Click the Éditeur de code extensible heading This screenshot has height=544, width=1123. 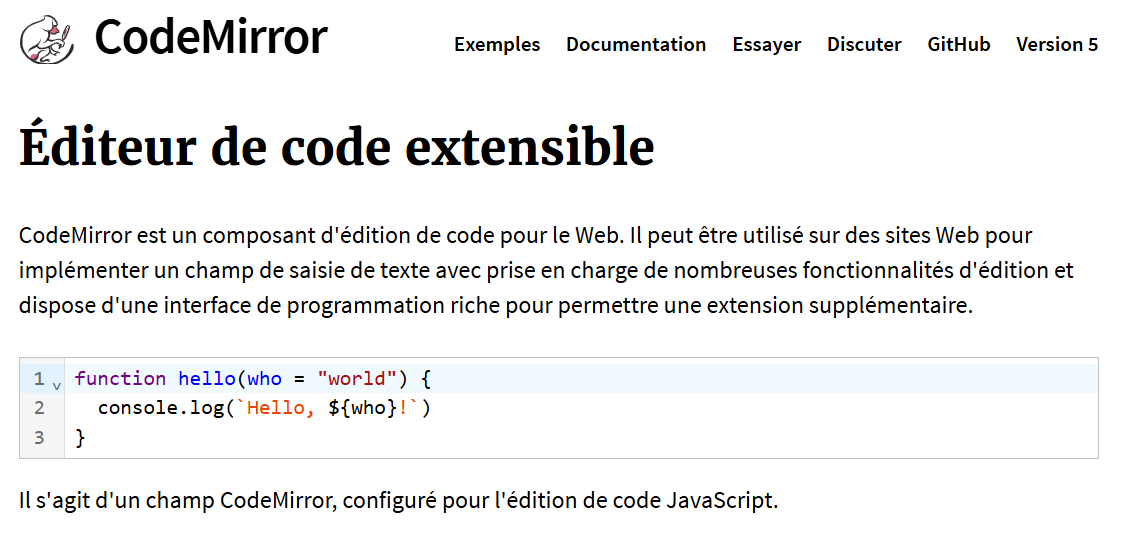[x=337, y=145]
